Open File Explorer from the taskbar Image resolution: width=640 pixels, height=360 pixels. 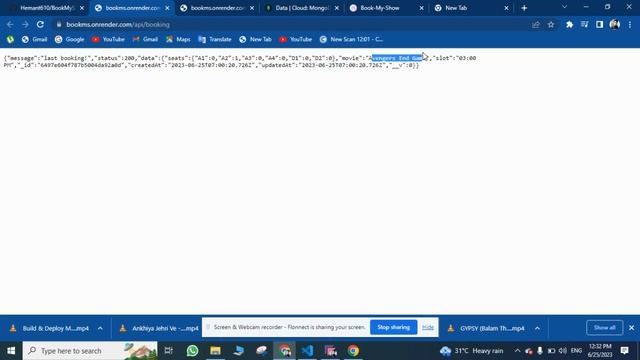[215, 351]
